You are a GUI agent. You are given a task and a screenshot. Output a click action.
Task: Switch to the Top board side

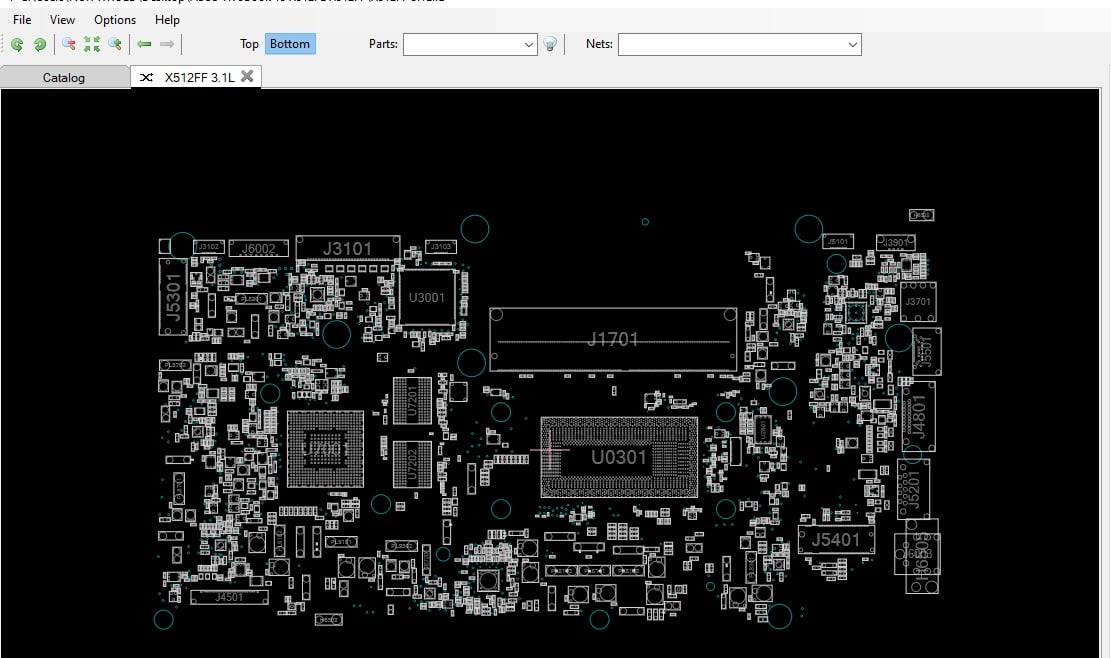click(x=249, y=44)
